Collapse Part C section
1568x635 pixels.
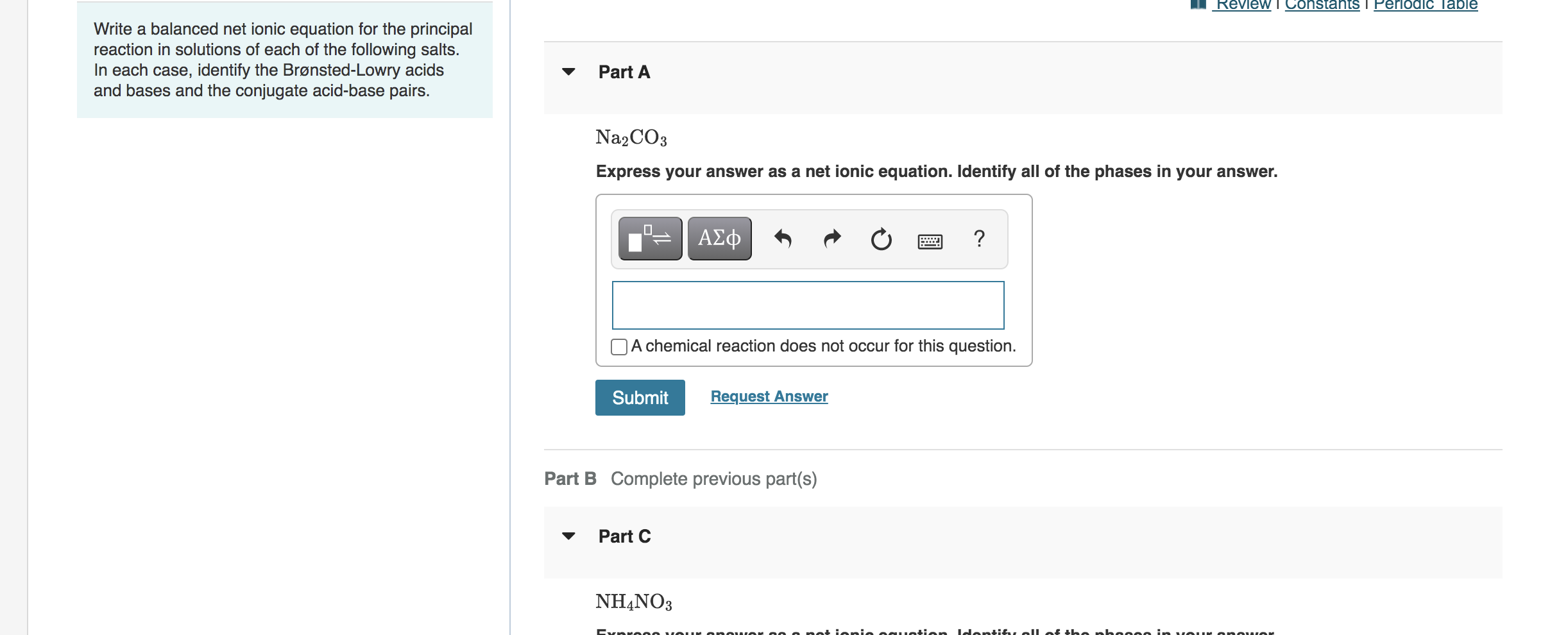(567, 536)
